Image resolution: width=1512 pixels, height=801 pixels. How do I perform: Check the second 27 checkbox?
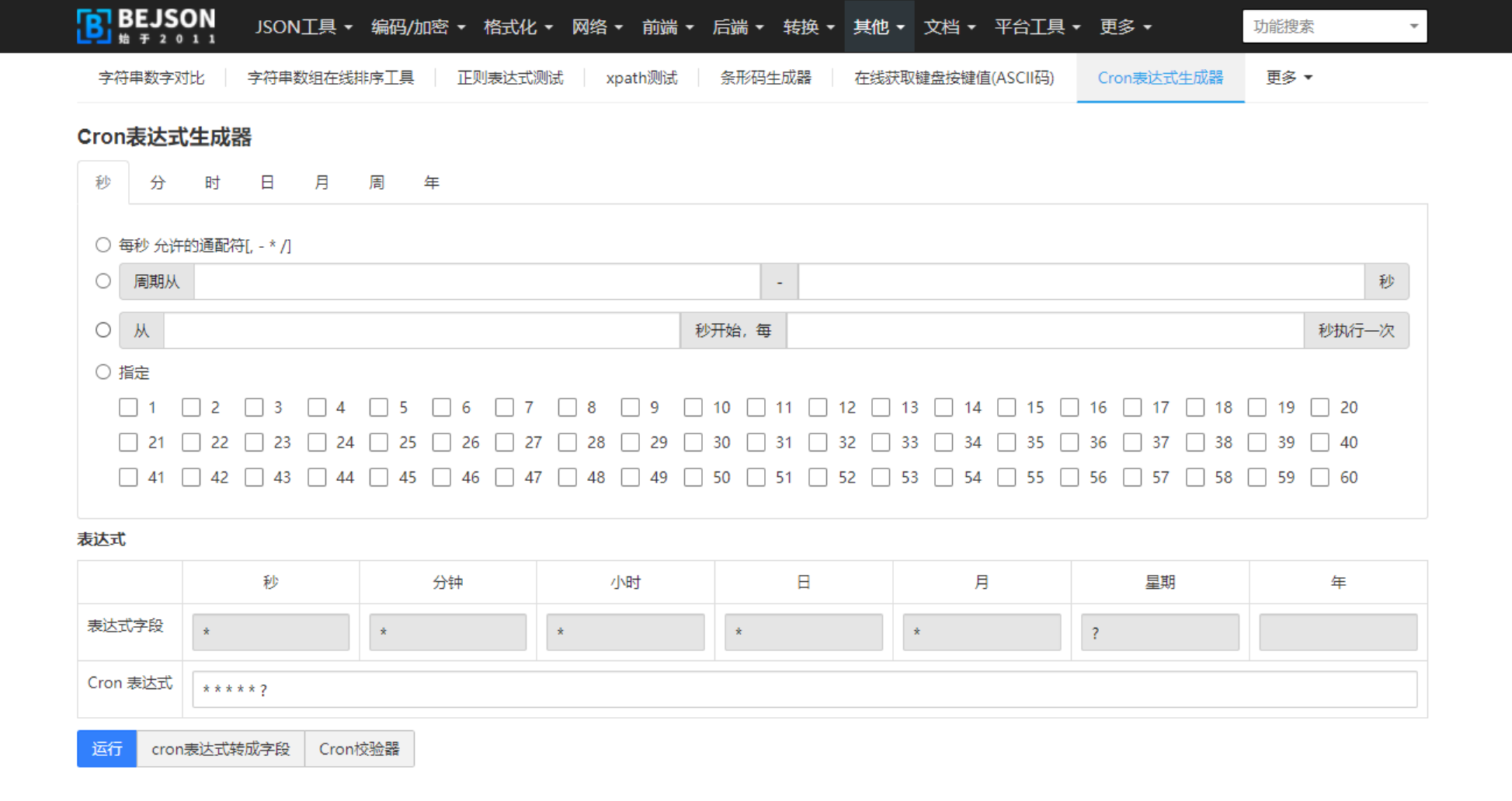(x=505, y=442)
